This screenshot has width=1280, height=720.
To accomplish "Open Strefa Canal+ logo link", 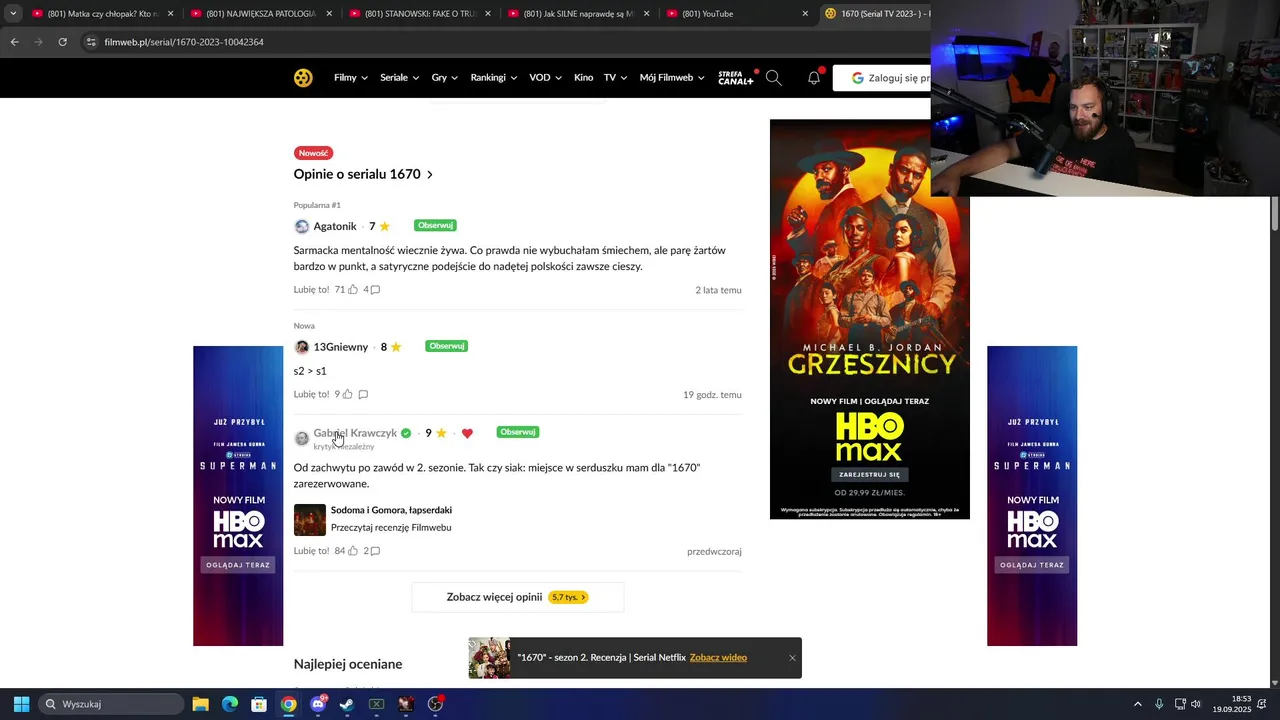I will click(x=735, y=78).
